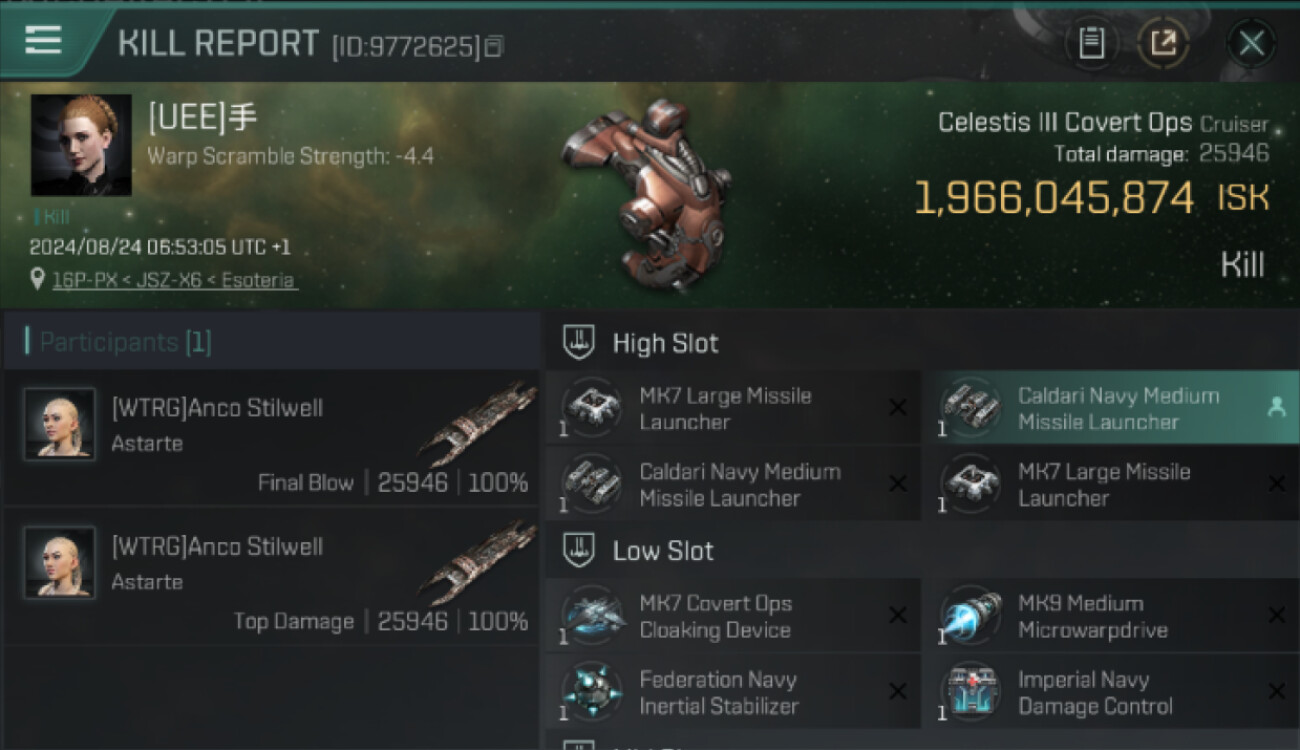View the victim's character portrait

click(81, 145)
